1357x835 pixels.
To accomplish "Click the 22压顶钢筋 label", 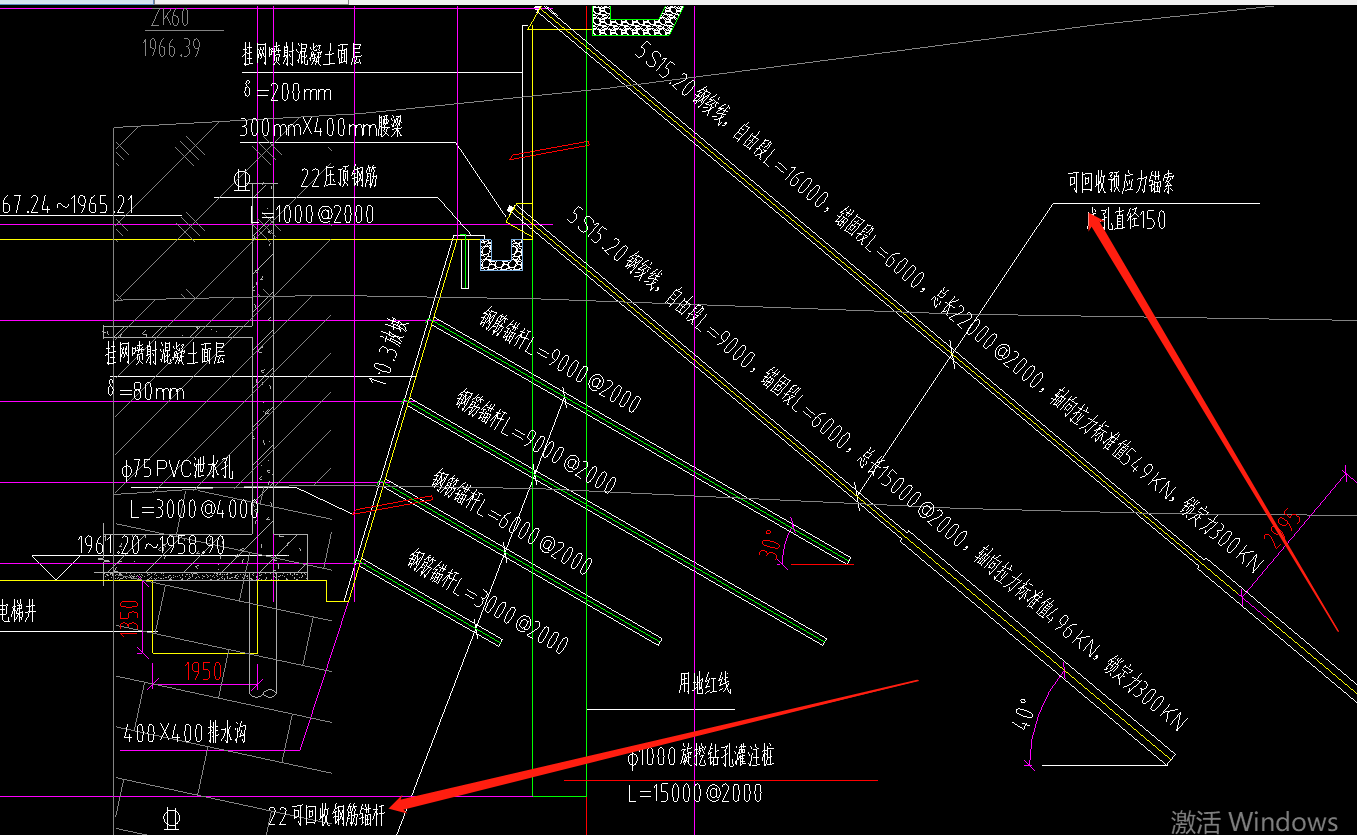I will pyautogui.click(x=339, y=179).
